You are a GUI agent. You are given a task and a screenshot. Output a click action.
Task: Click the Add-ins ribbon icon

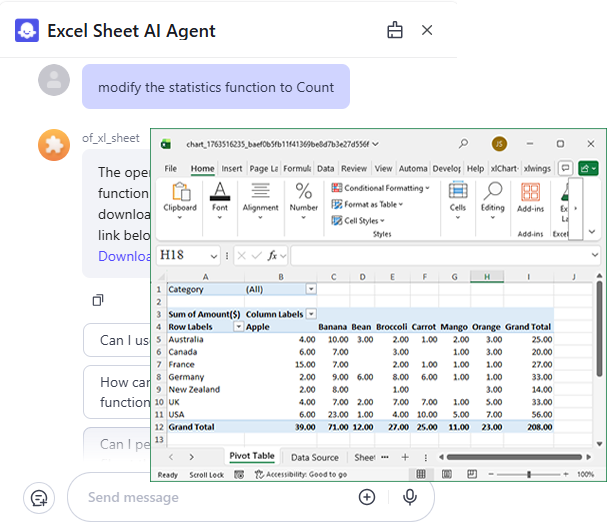pos(530,197)
